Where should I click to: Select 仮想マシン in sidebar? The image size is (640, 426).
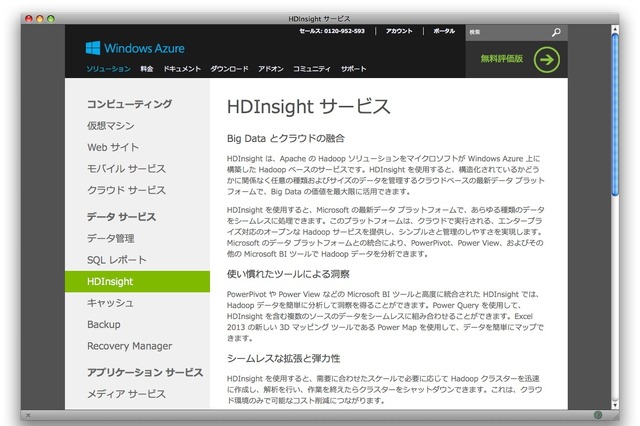click(111, 126)
